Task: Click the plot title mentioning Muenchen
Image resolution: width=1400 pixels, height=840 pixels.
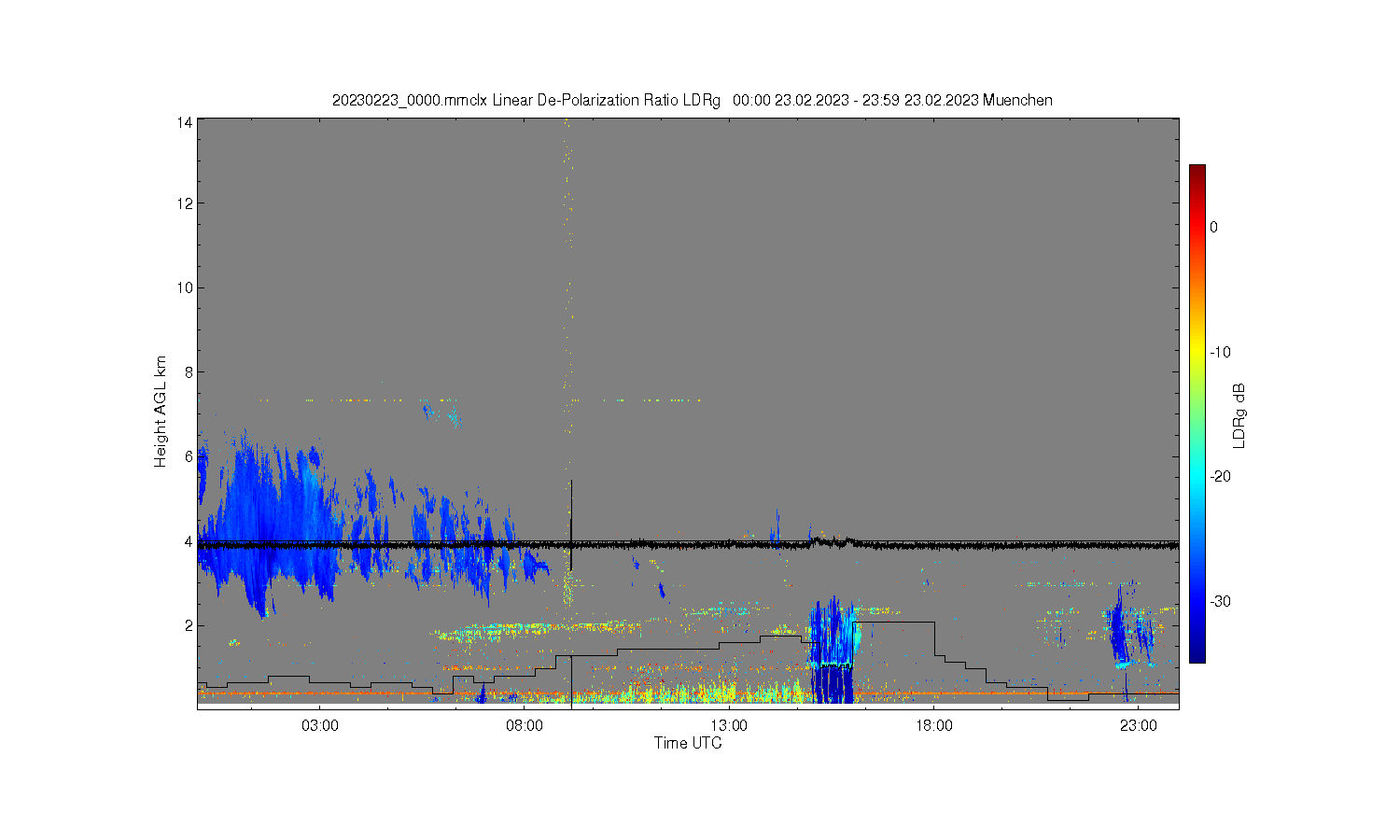Action: 692,100
